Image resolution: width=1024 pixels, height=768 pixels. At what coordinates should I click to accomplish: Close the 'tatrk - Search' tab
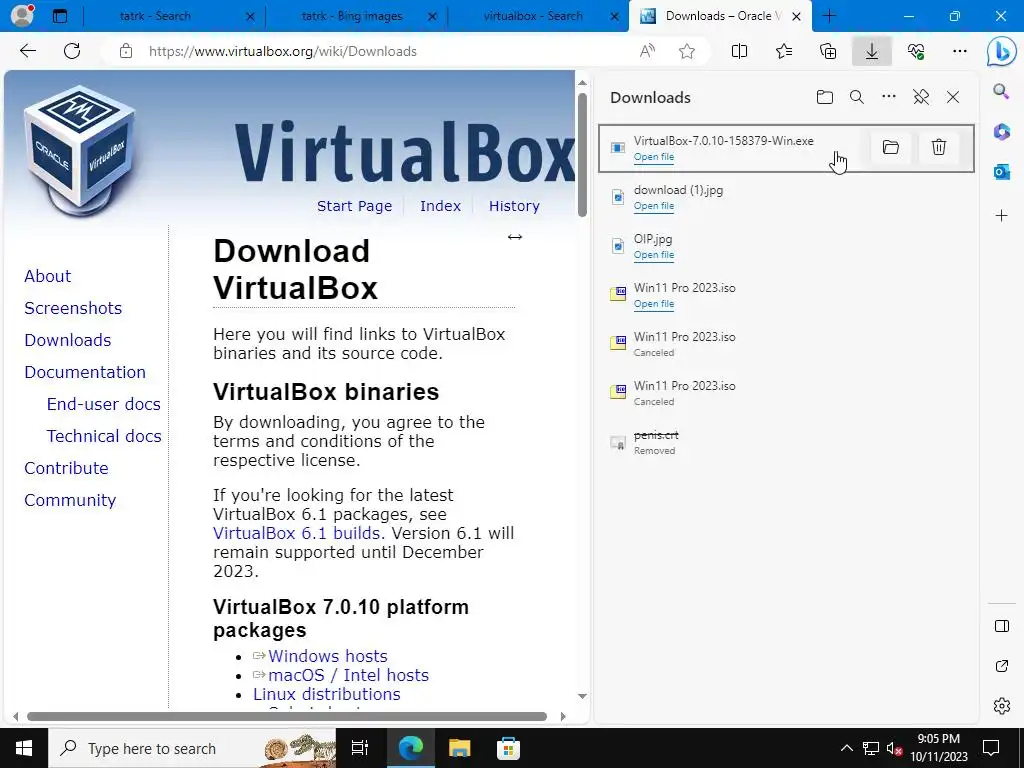[x=250, y=16]
